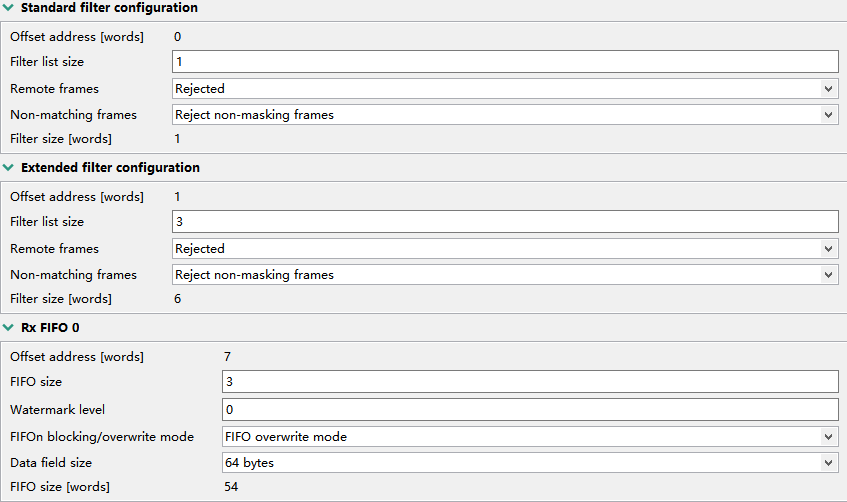Click the Standard filter configuration header title
This screenshot has height=502, width=847.
point(109,8)
